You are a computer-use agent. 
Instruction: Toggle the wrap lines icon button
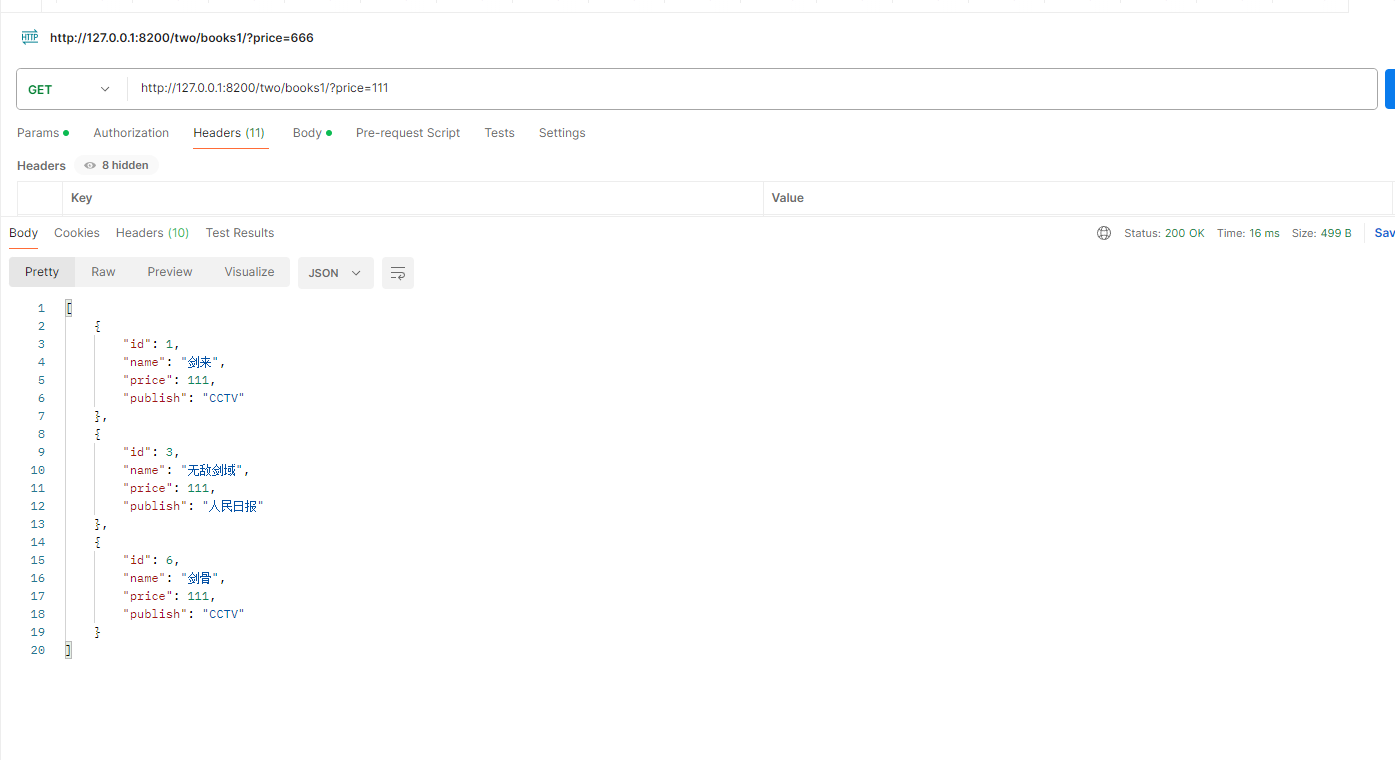398,273
